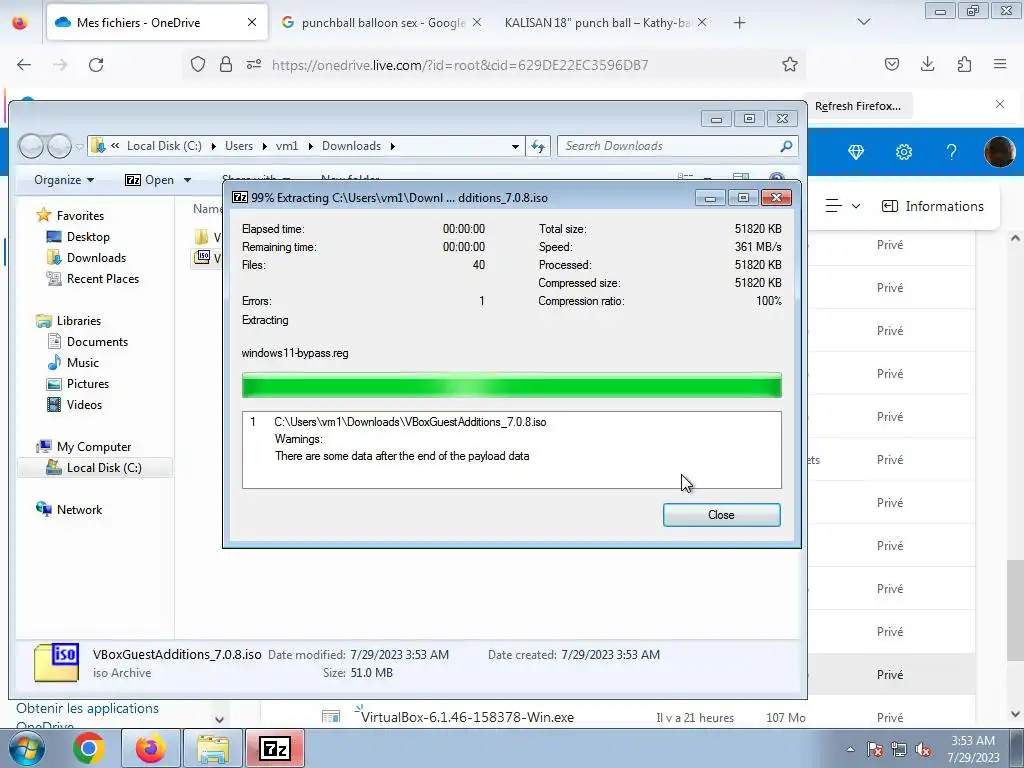
Task: Open a new Firefox tab
Action: pyautogui.click(x=739, y=23)
